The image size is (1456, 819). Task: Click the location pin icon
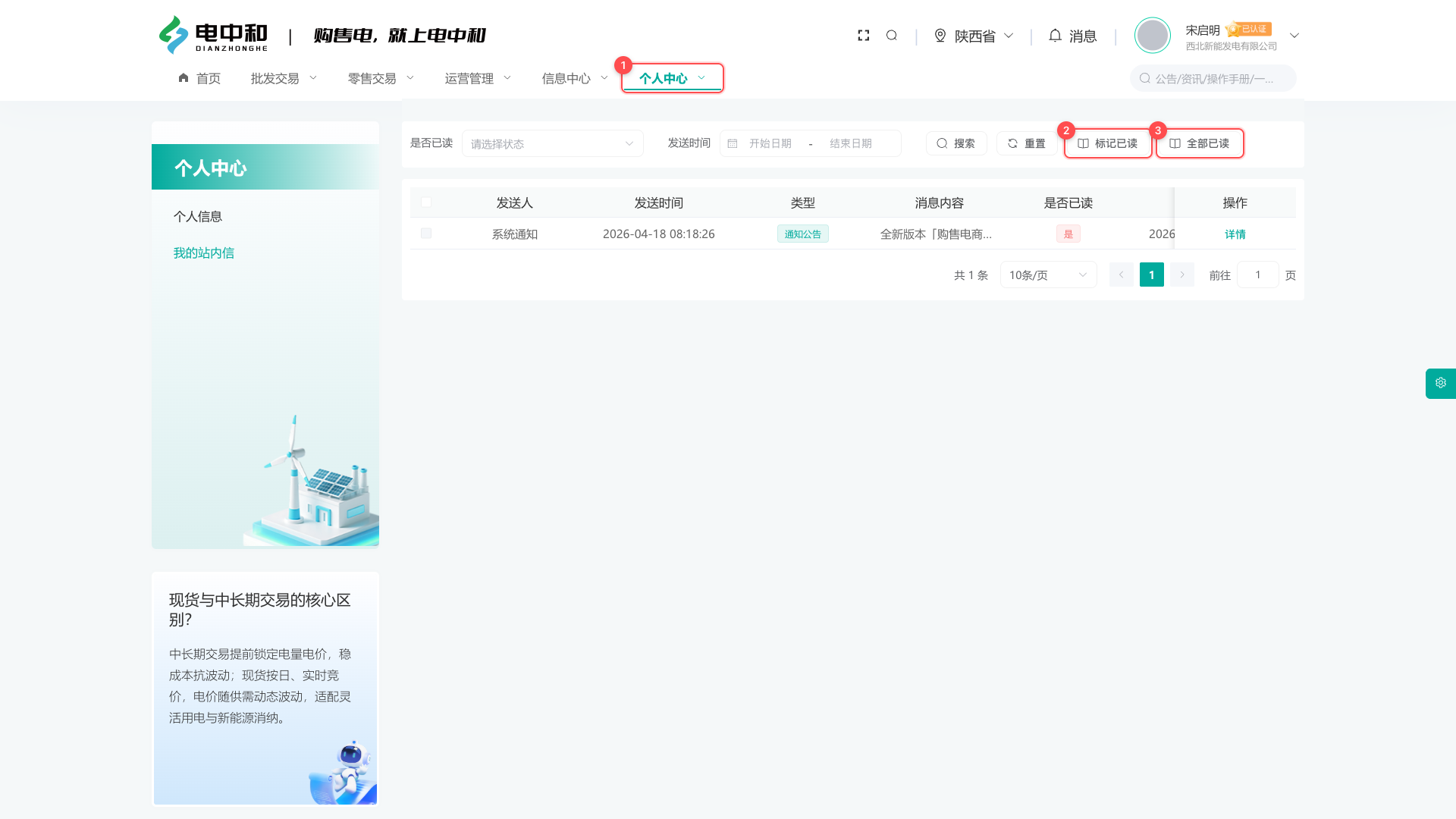[x=940, y=36]
